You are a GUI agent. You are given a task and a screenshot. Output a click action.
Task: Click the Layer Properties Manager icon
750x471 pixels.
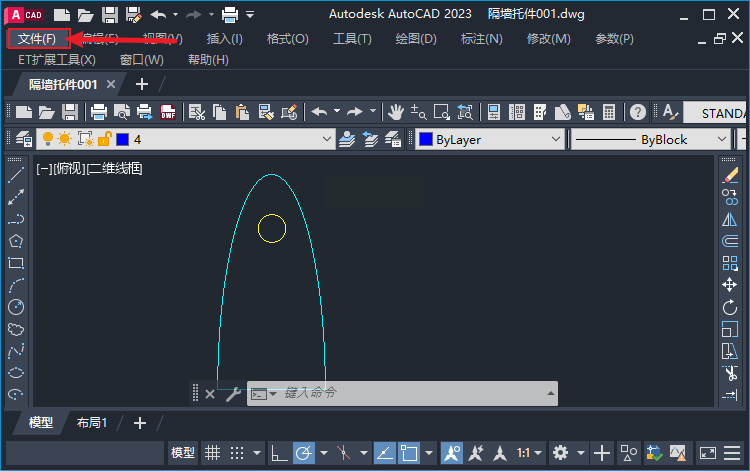[23, 139]
